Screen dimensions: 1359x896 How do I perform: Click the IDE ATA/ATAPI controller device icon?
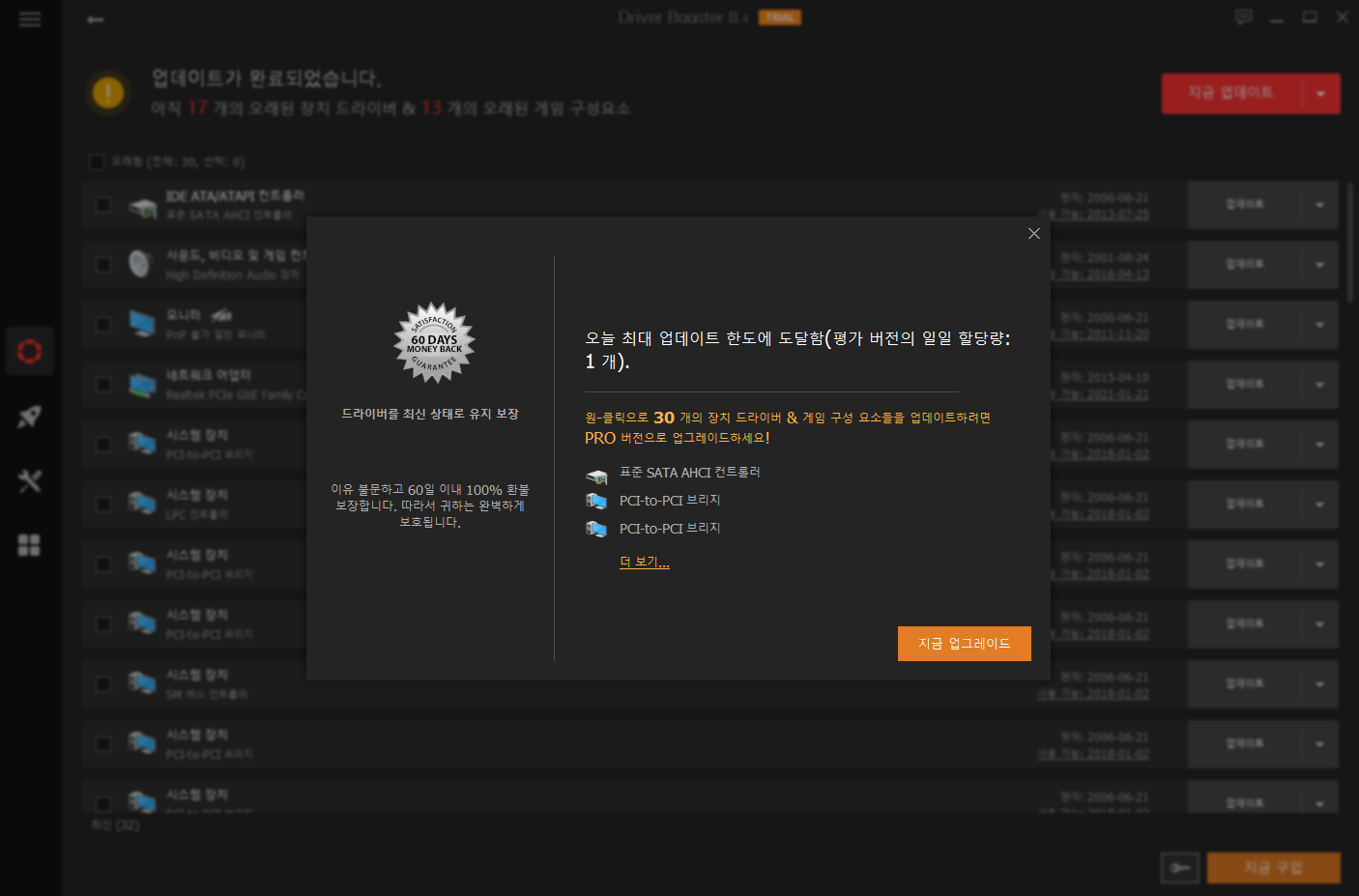point(142,206)
